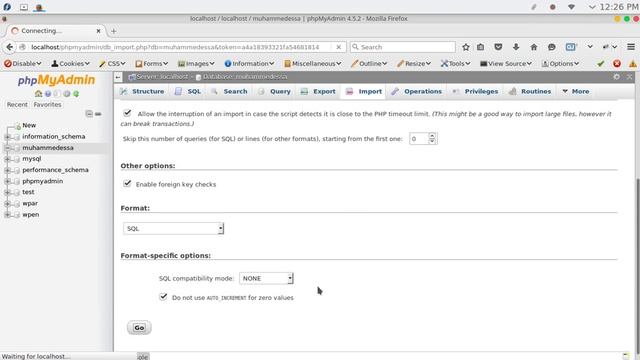Select the wpar database in tree
This screenshot has height=360, width=640.
[30, 203]
